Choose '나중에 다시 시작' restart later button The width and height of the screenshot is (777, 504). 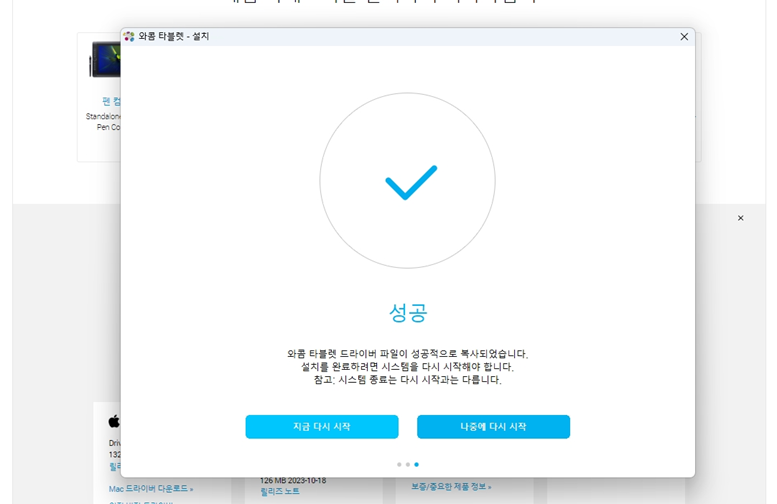coord(493,427)
